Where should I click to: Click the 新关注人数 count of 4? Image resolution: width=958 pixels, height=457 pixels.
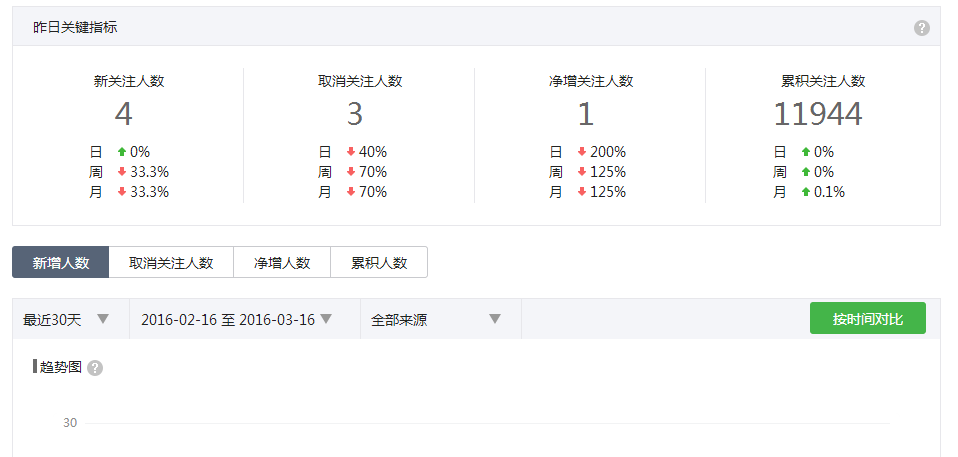124,115
